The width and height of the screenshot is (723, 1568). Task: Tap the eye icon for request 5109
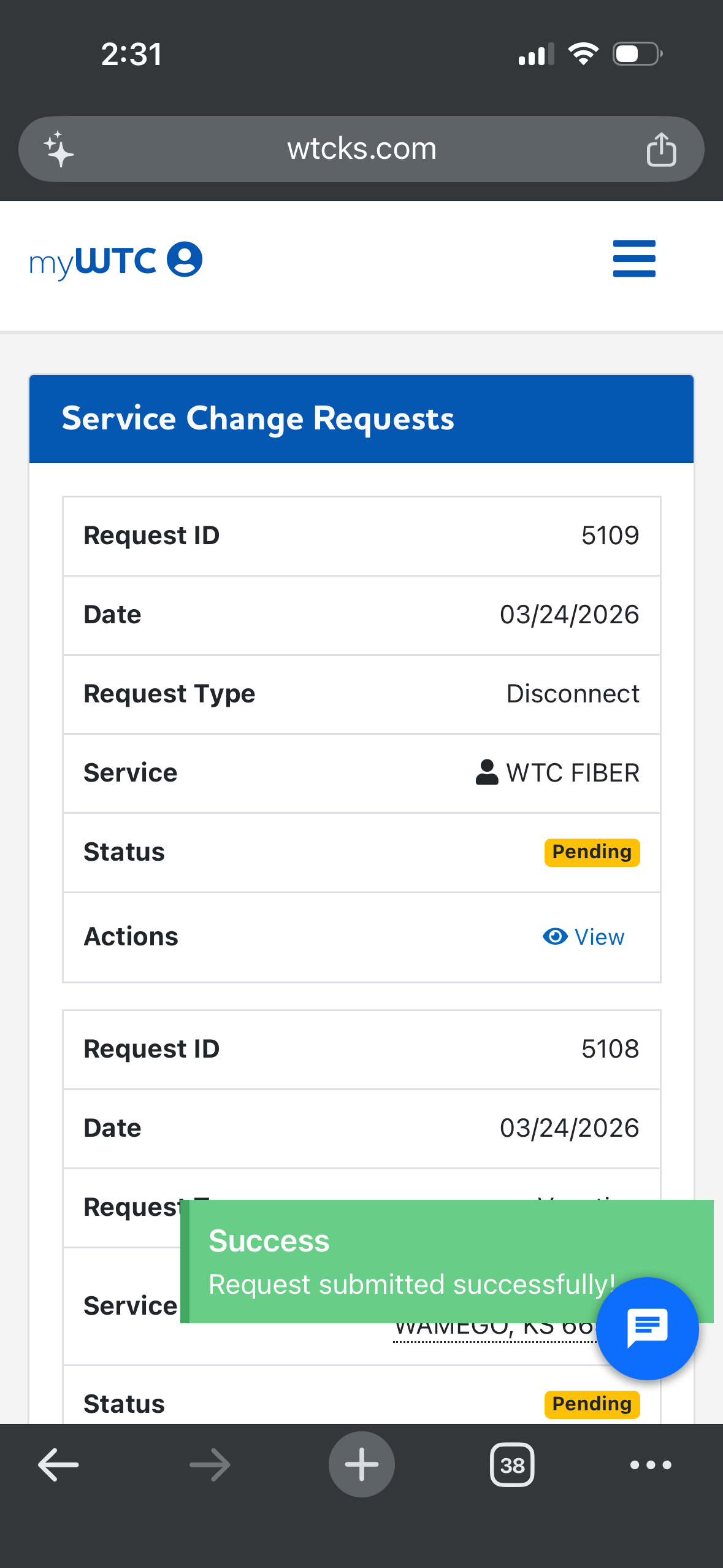click(555, 937)
